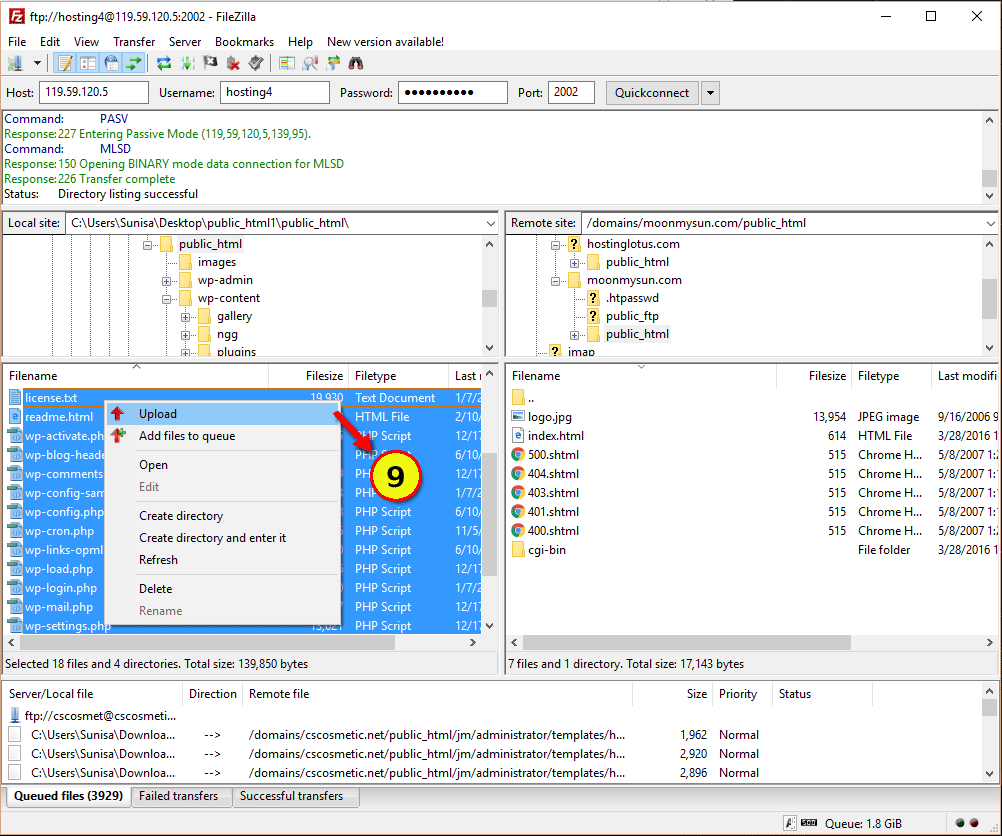Open the Quickconnect history dropdown
This screenshot has width=1002, height=836.
(x=710, y=93)
